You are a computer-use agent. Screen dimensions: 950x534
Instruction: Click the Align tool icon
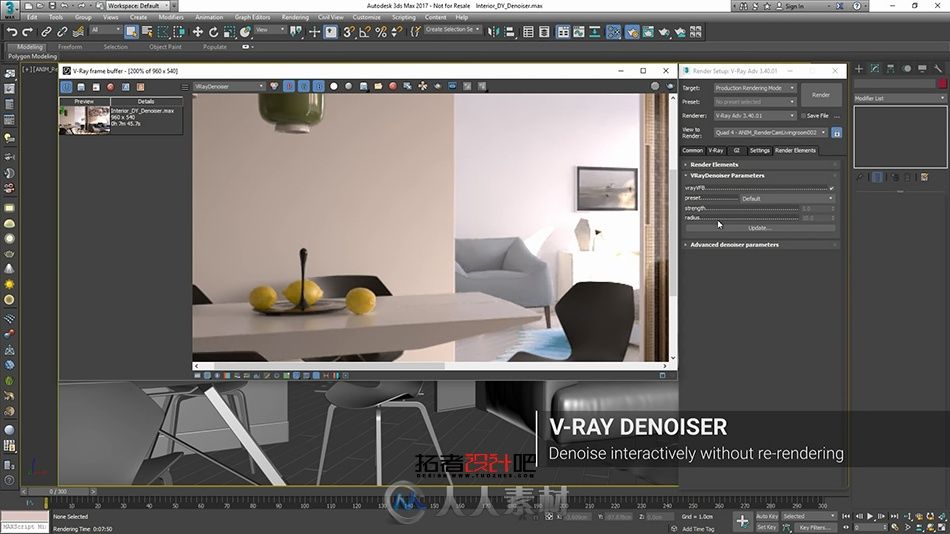click(x=510, y=32)
